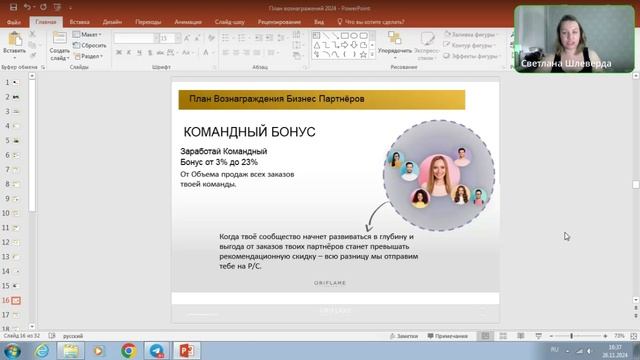The height and width of the screenshot is (360, 640).
Task: Expand the shapes gallery more arrow
Action: 372,54
